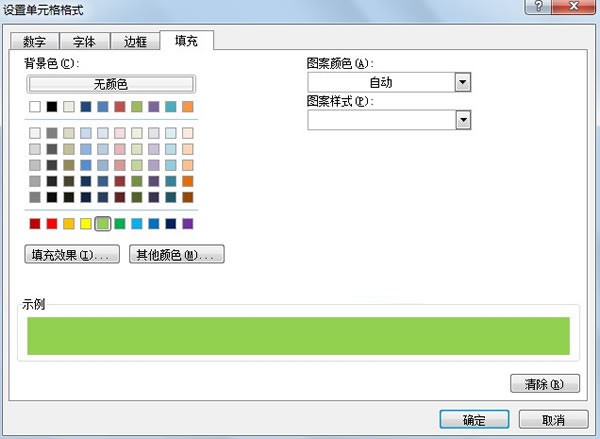Open 其他颜色 more colors dialog
Image resolution: width=600 pixels, height=439 pixels.
point(176,255)
